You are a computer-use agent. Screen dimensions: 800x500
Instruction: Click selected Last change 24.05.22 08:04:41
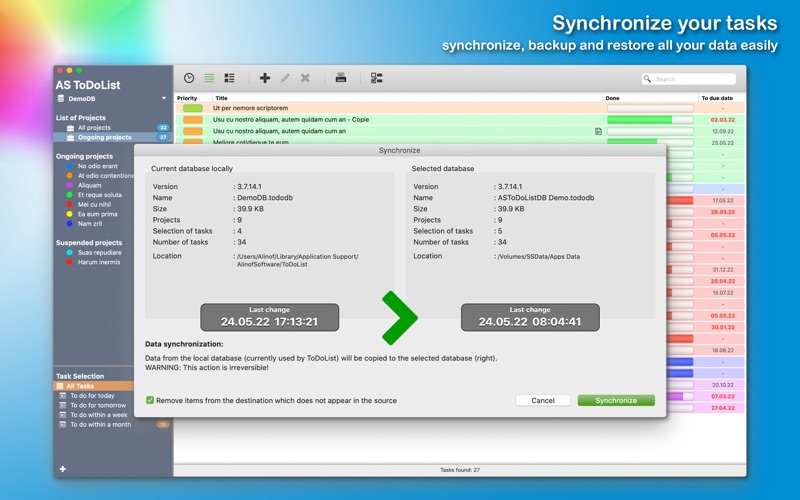(x=530, y=317)
